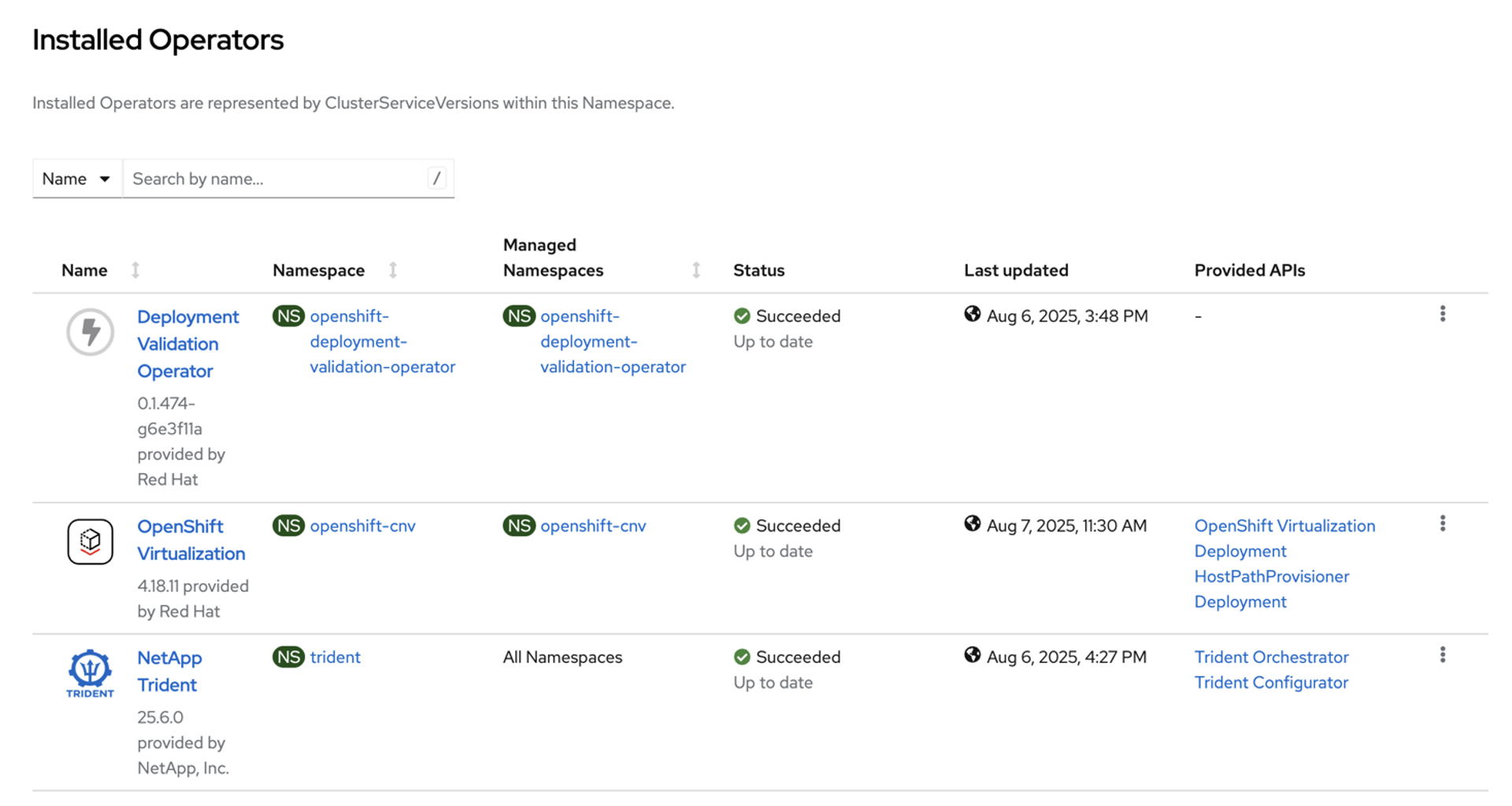Click the NS badge next to openshift-cnv namespace
The width and height of the screenshot is (1512, 806).
(288, 525)
